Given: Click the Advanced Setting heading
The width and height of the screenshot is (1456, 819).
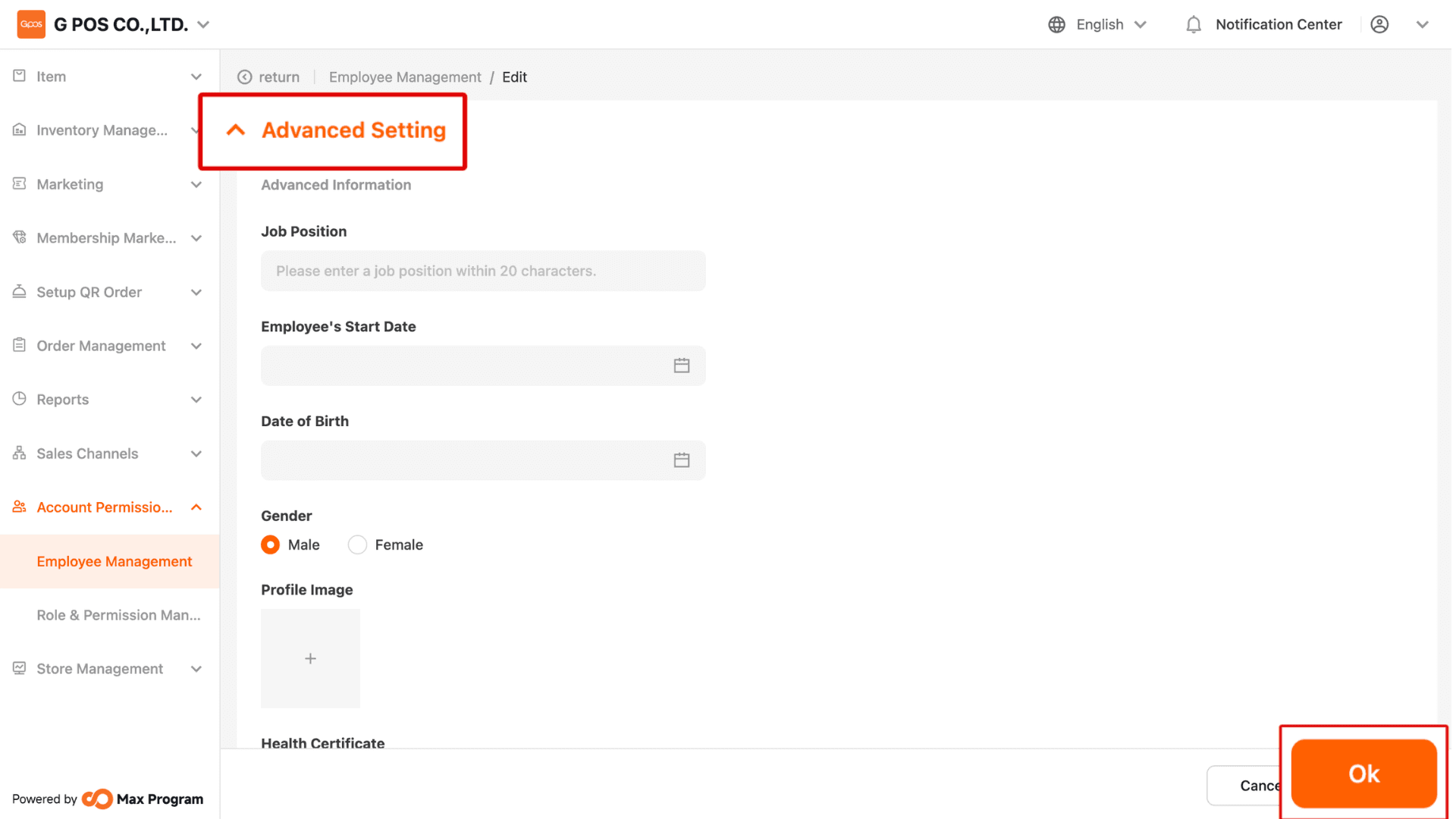Looking at the screenshot, I should 355,130.
